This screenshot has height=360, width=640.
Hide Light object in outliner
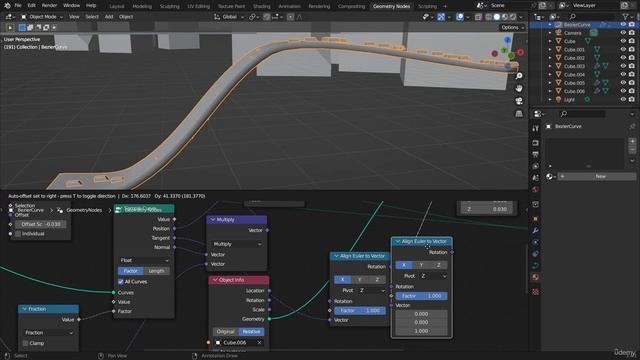pos(623,100)
